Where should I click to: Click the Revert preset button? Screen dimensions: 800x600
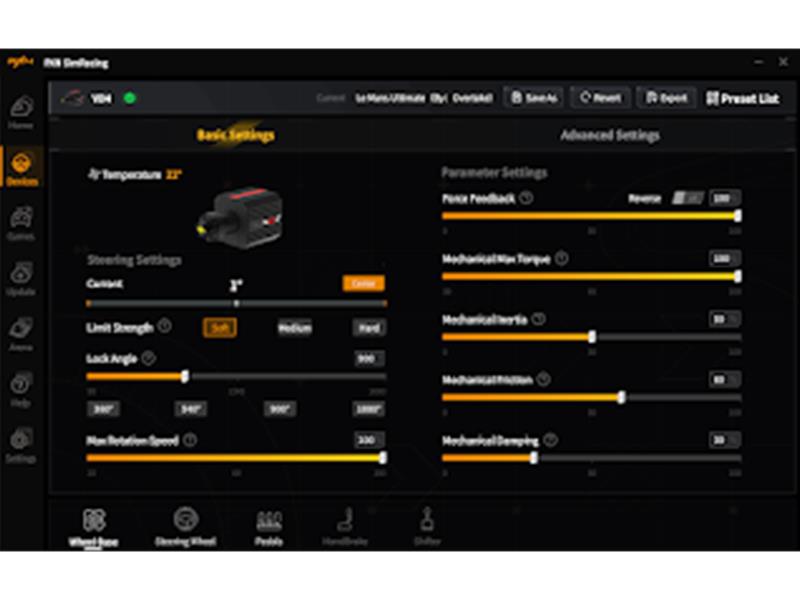(x=600, y=98)
